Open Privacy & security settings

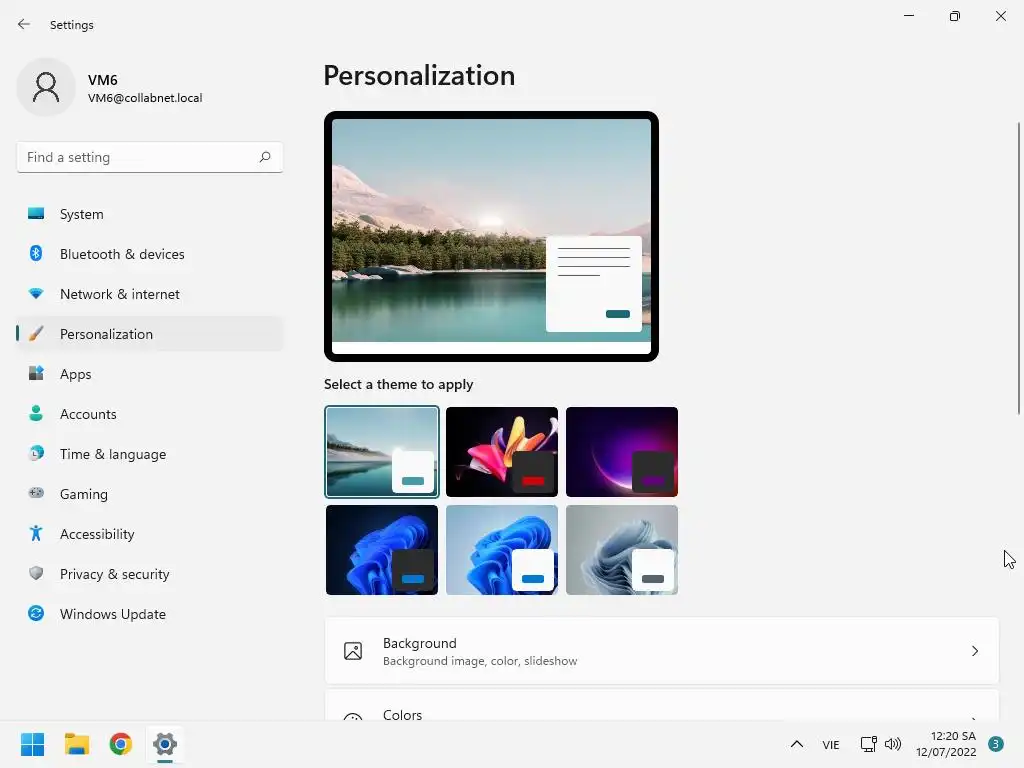pos(150,574)
